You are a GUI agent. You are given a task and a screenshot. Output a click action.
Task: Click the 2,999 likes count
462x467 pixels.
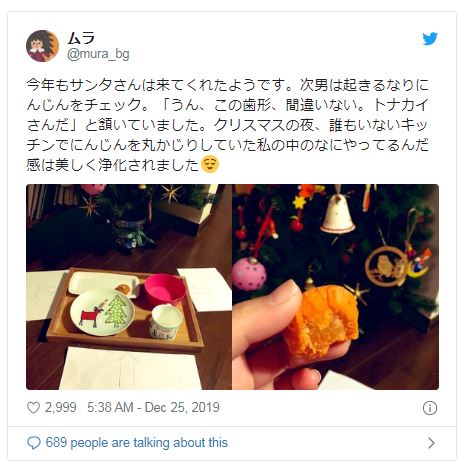tap(61, 407)
